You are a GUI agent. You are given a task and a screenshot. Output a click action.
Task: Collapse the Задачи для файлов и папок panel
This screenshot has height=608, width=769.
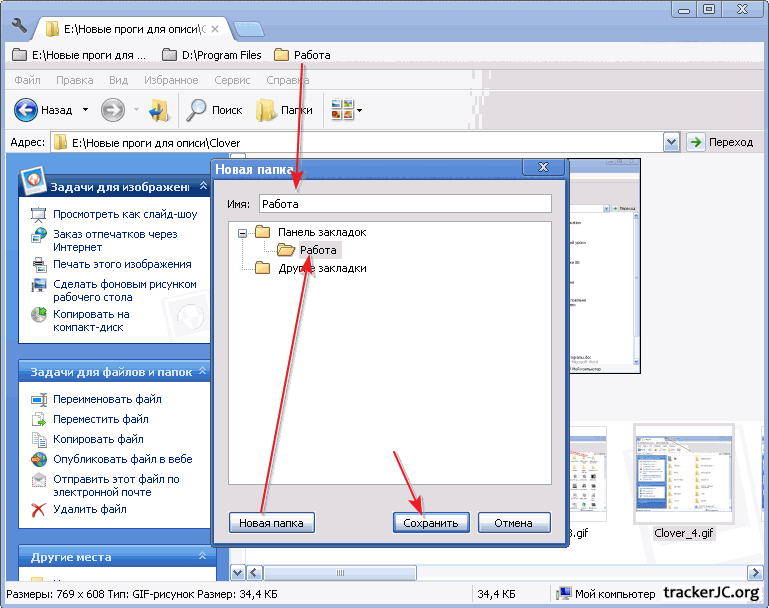tap(201, 371)
